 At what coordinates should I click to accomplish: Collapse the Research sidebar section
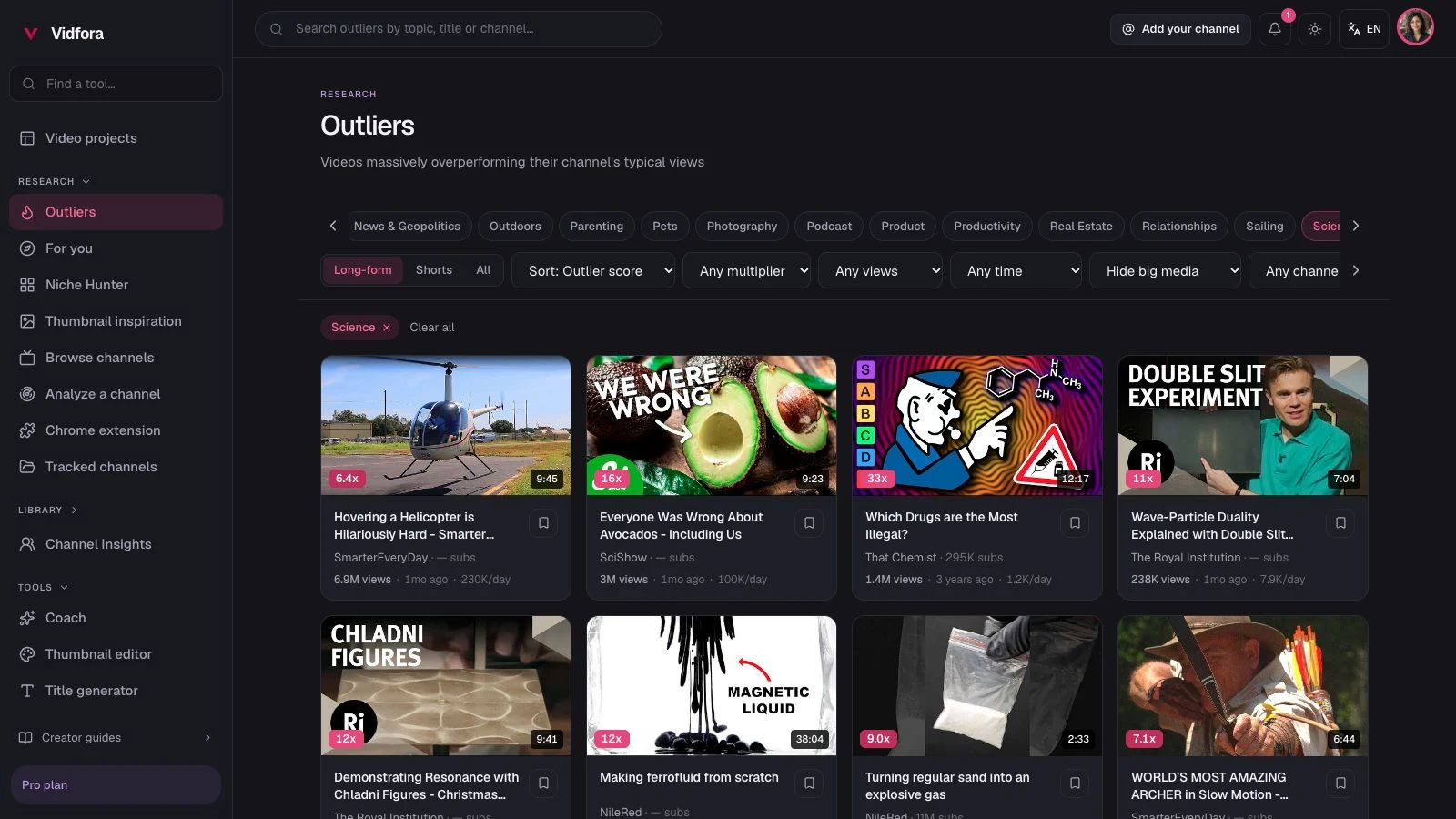click(x=54, y=182)
